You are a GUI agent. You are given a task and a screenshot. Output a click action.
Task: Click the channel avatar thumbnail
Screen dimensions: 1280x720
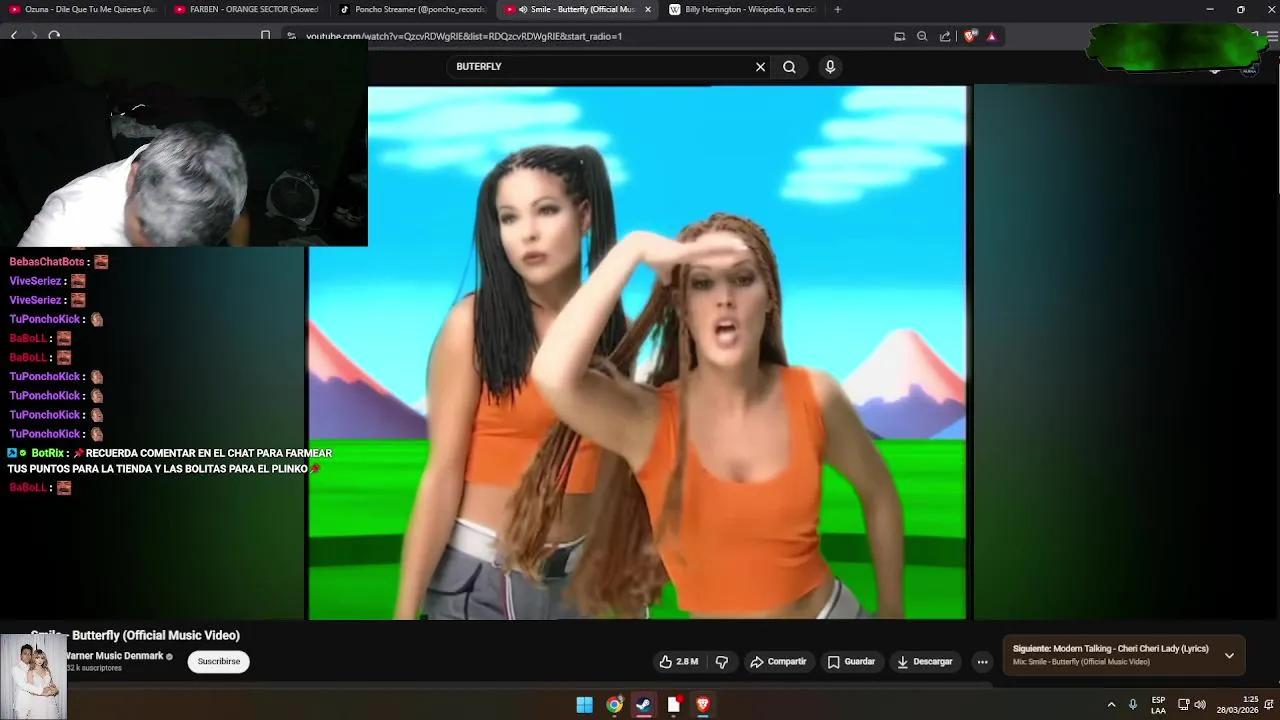pyautogui.click(x=33, y=676)
